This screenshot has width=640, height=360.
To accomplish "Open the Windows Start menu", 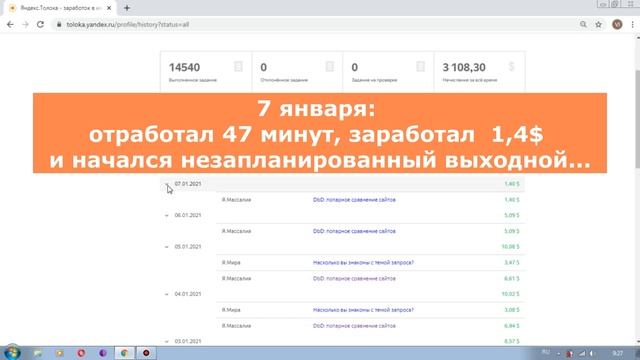I will click(12, 353).
